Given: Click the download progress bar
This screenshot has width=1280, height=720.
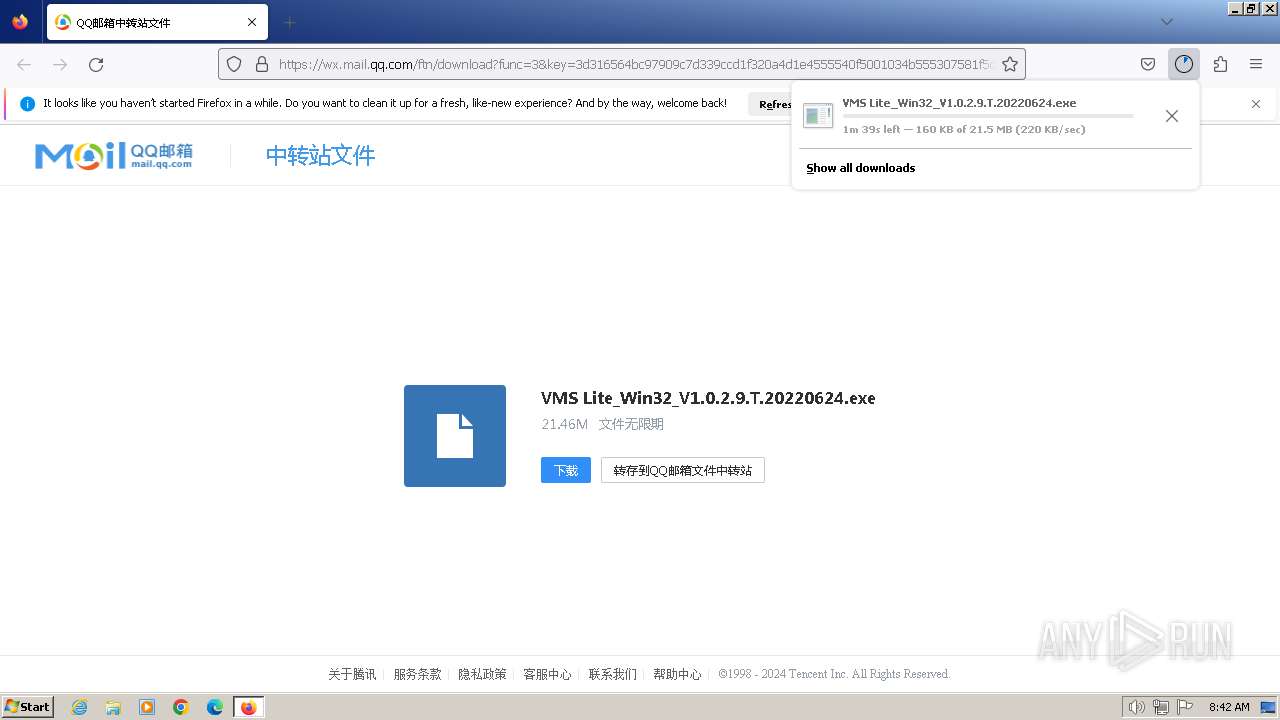Looking at the screenshot, I should (x=988, y=116).
